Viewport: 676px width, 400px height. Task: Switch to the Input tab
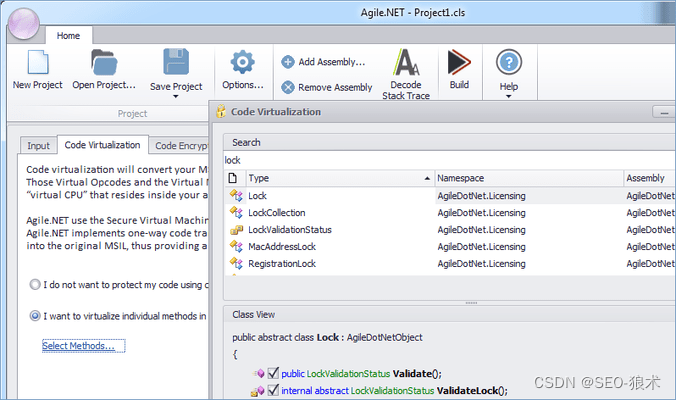coord(38,146)
